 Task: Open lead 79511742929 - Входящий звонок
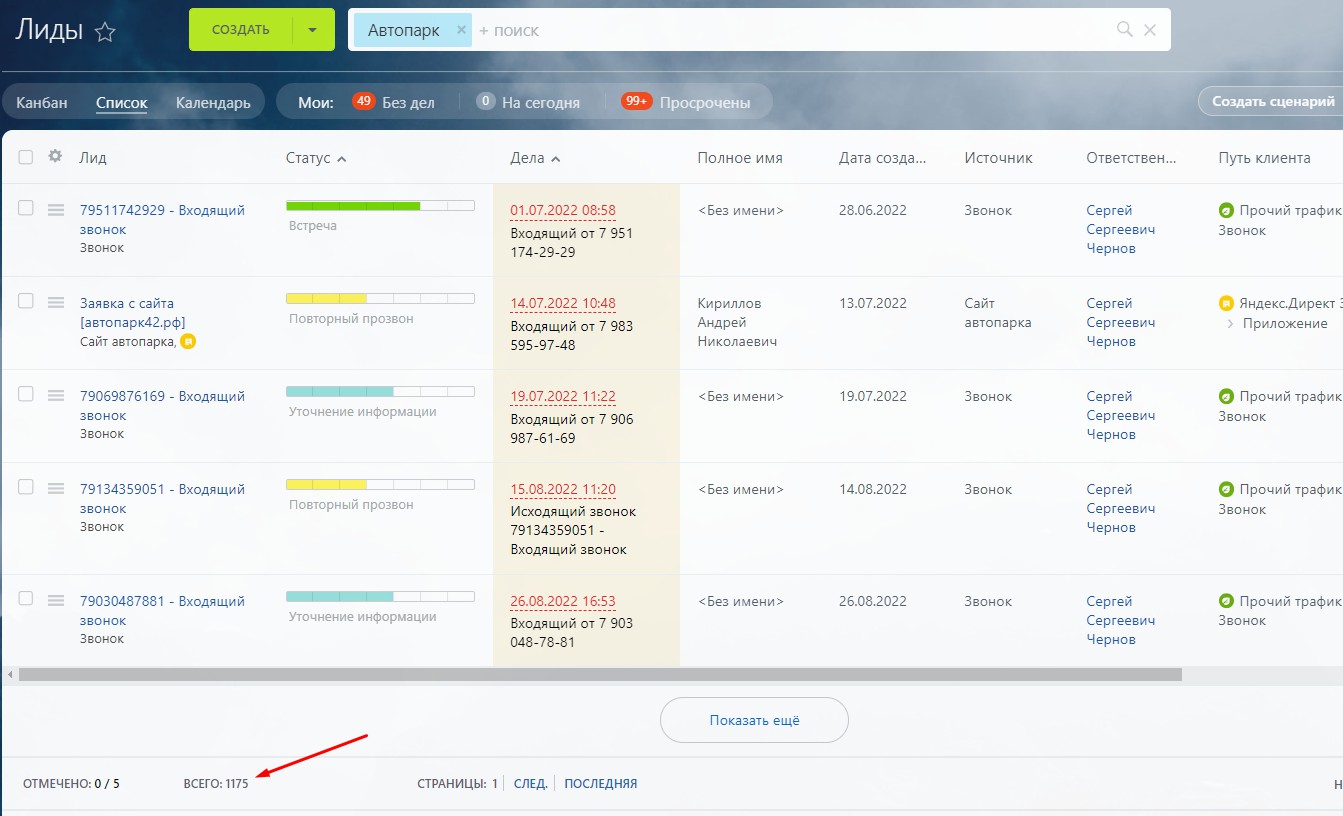[x=162, y=220]
